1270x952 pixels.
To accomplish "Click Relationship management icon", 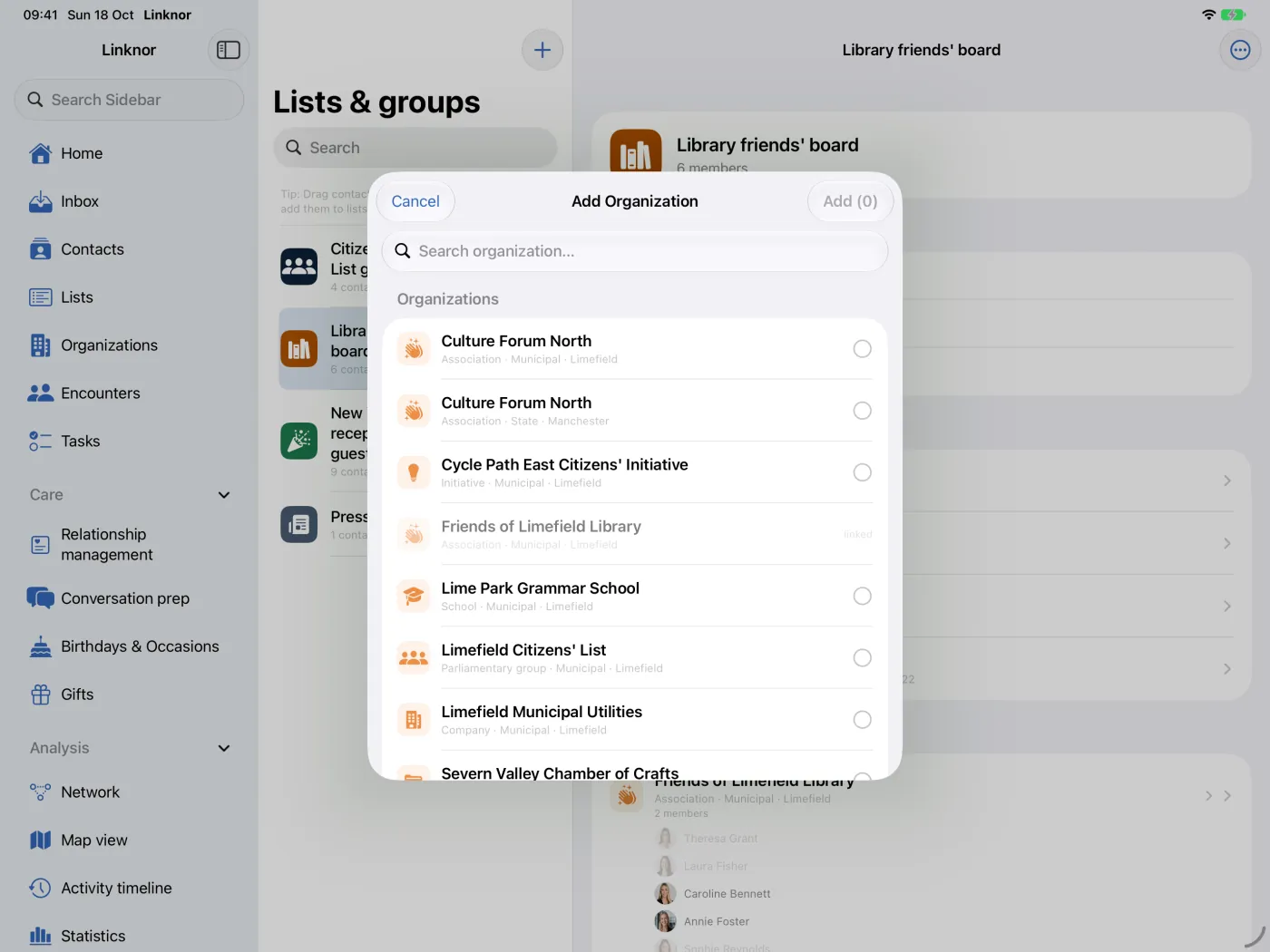I will tap(41, 545).
